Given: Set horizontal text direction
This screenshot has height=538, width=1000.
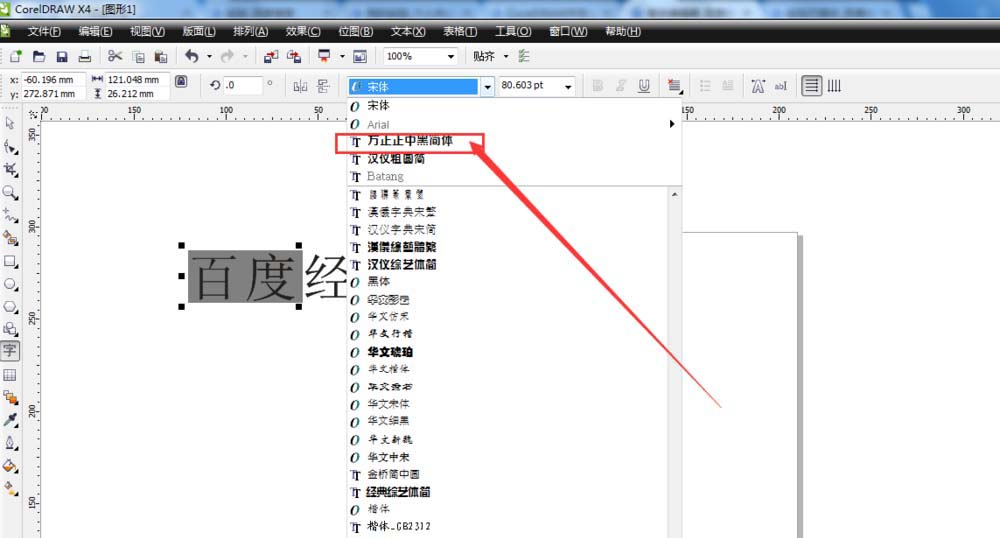Looking at the screenshot, I should [x=811, y=85].
